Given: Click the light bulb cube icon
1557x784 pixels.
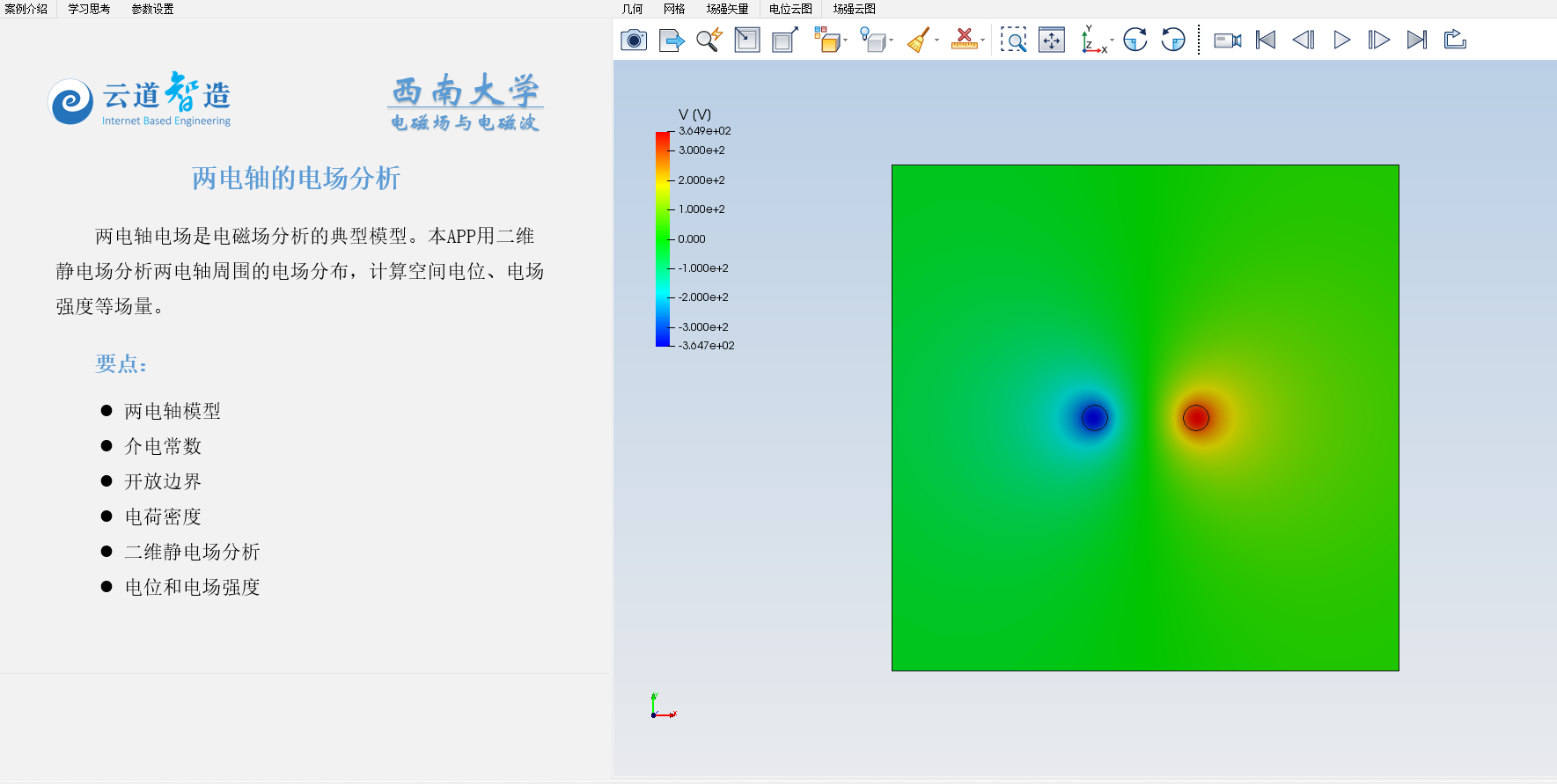Looking at the screenshot, I should coord(873,40).
